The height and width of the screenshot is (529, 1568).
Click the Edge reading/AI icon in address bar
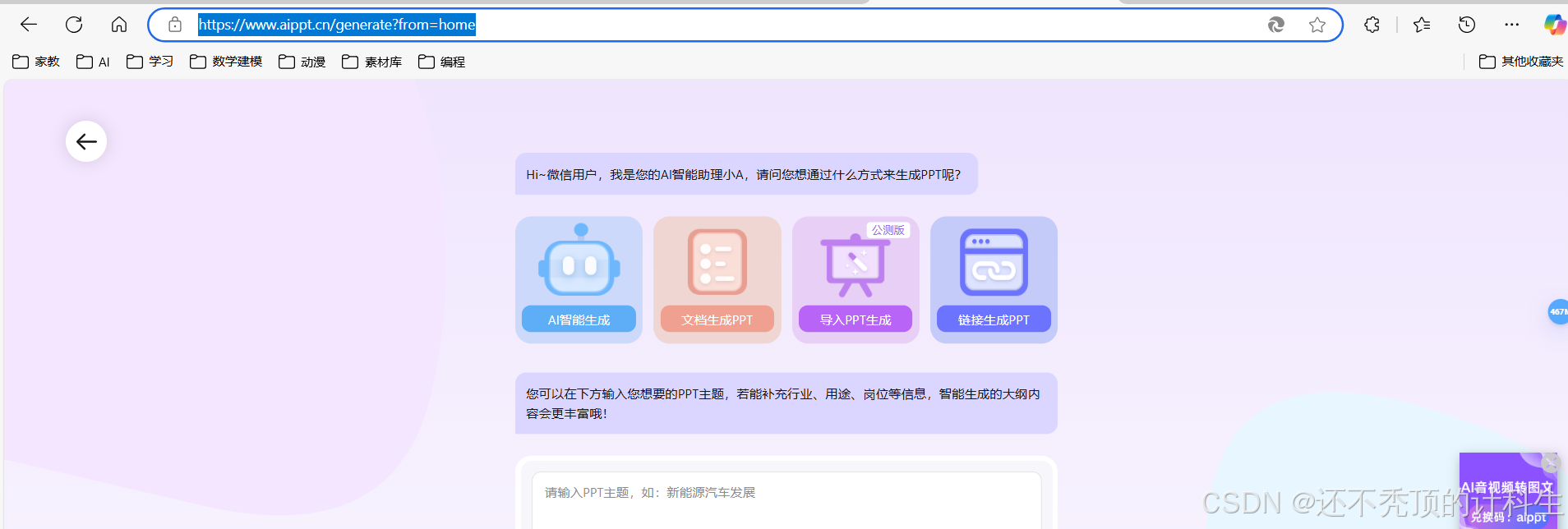tap(1276, 25)
